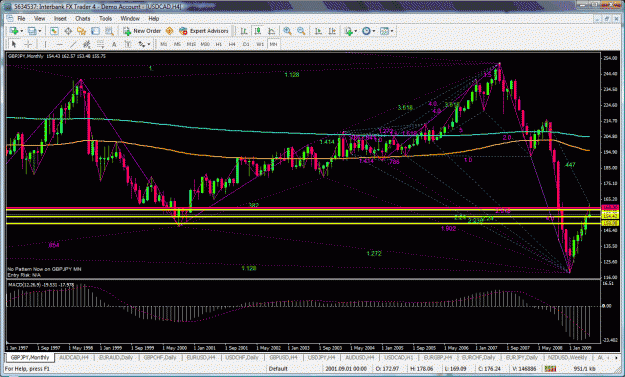
Task: Toggle the Terminal panel icon
Action: pos(95,31)
